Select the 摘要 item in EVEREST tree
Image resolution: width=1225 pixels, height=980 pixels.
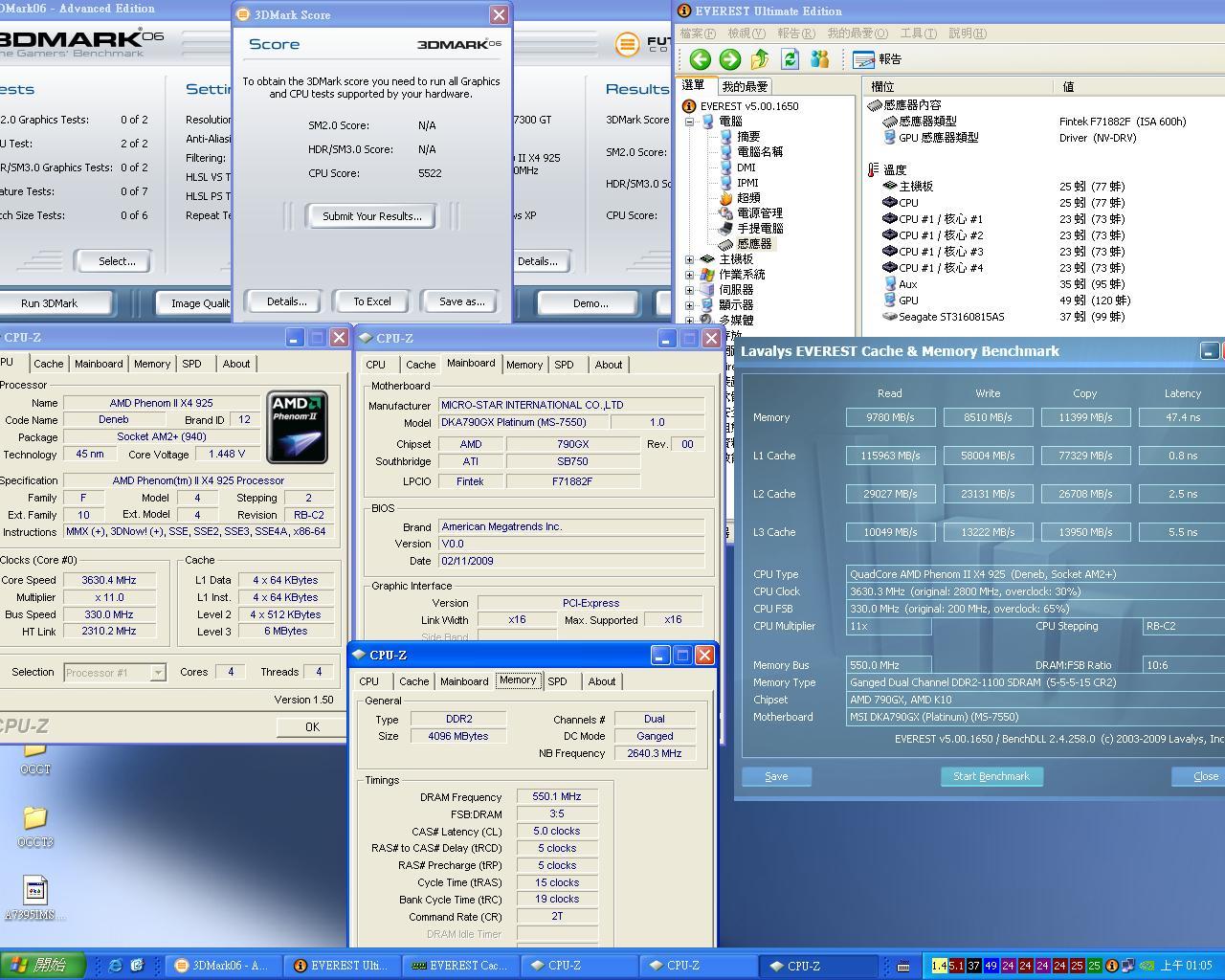tap(748, 137)
